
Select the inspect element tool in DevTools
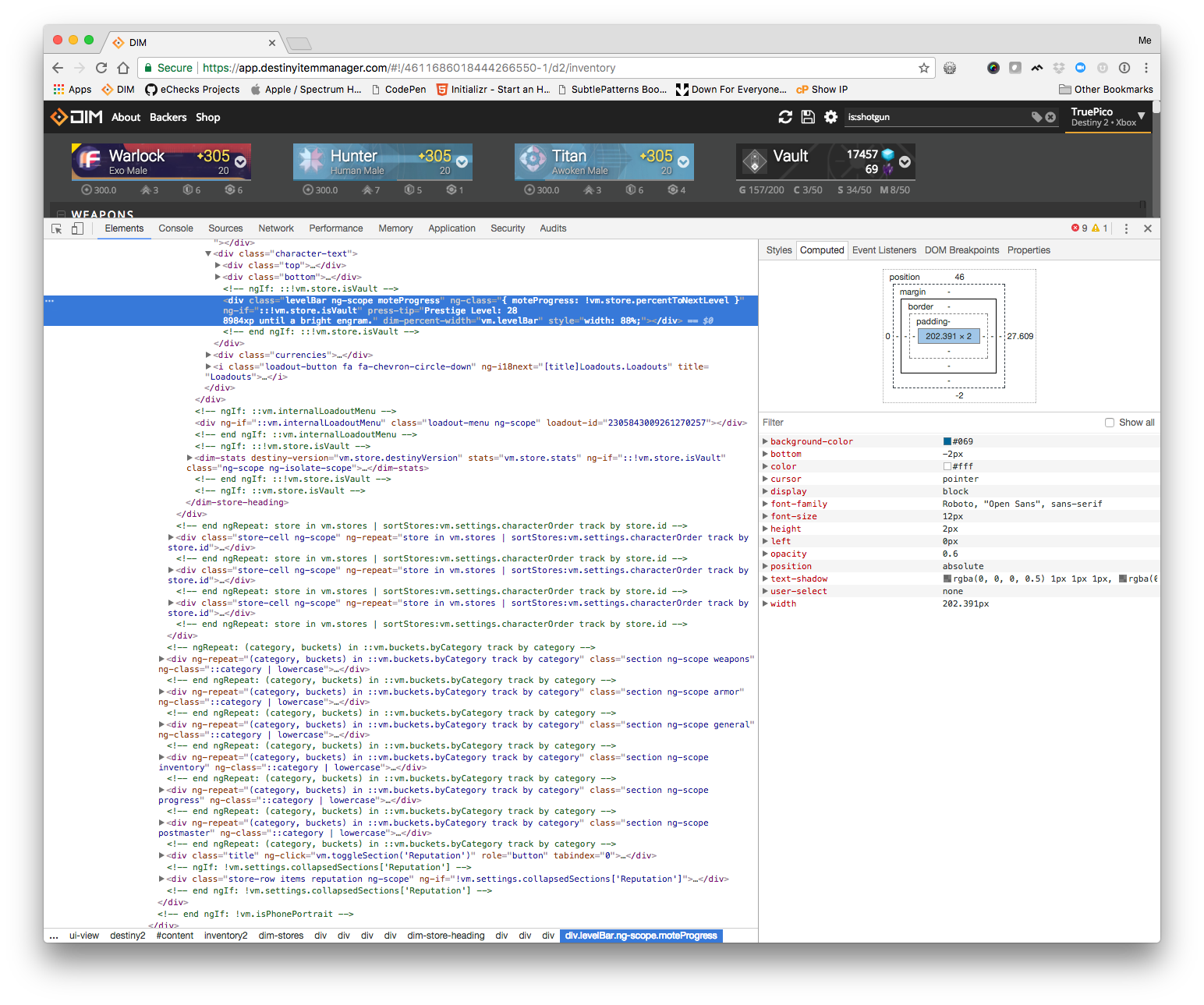point(55,228)
